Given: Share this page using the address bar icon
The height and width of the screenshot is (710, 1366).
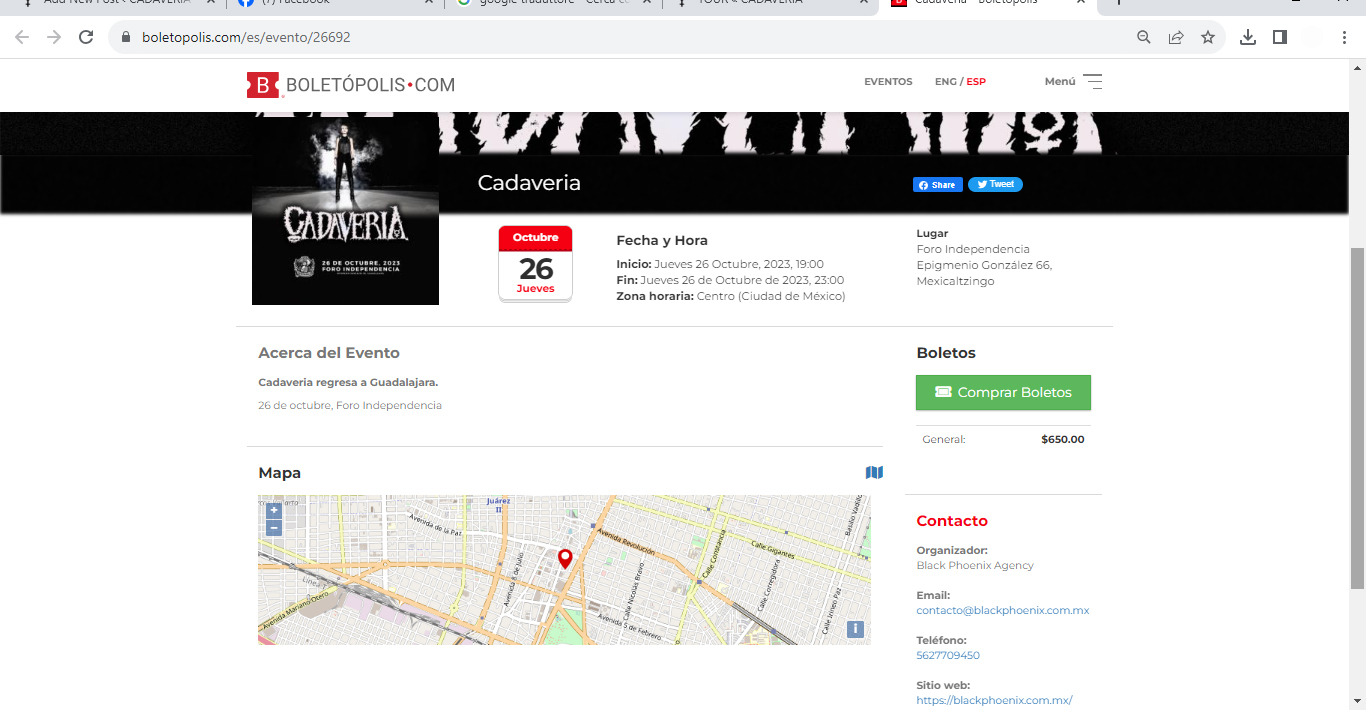Looking at the screenshot, I should [x=1176, y=37].
